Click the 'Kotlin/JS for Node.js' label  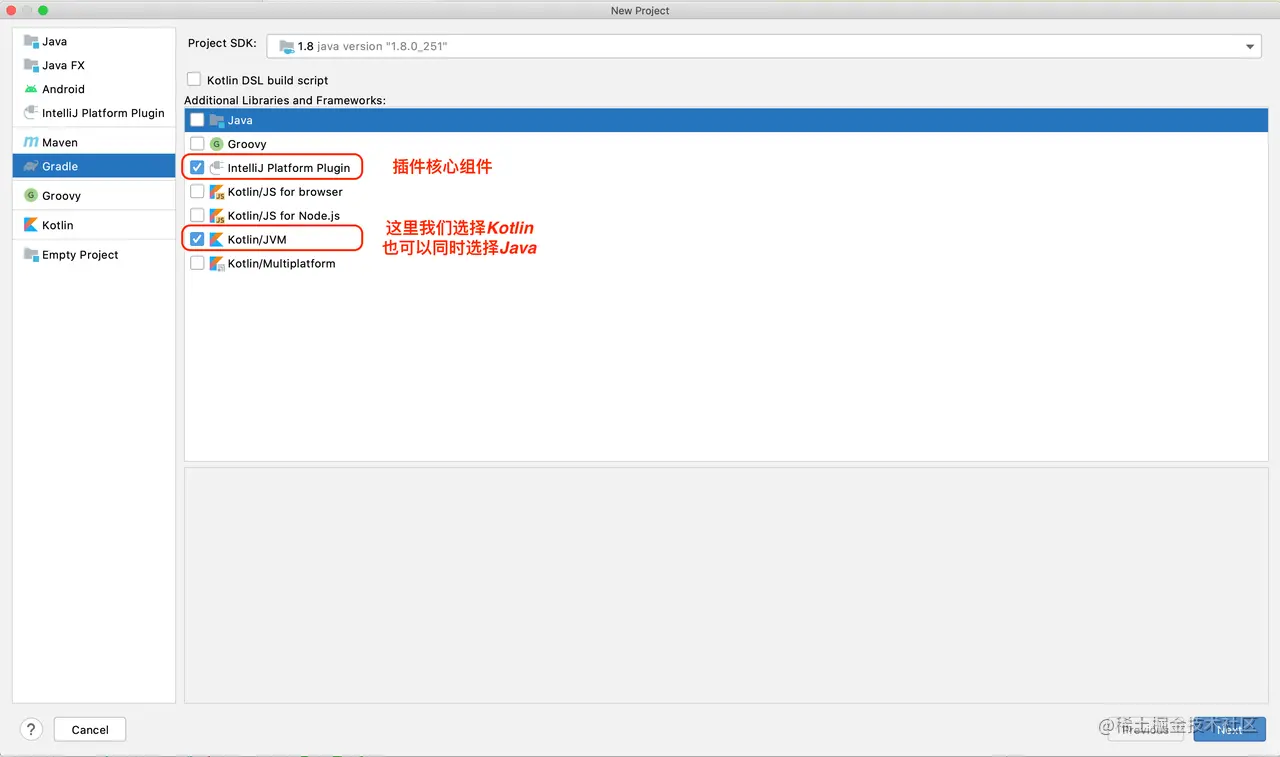pos(284,216)
